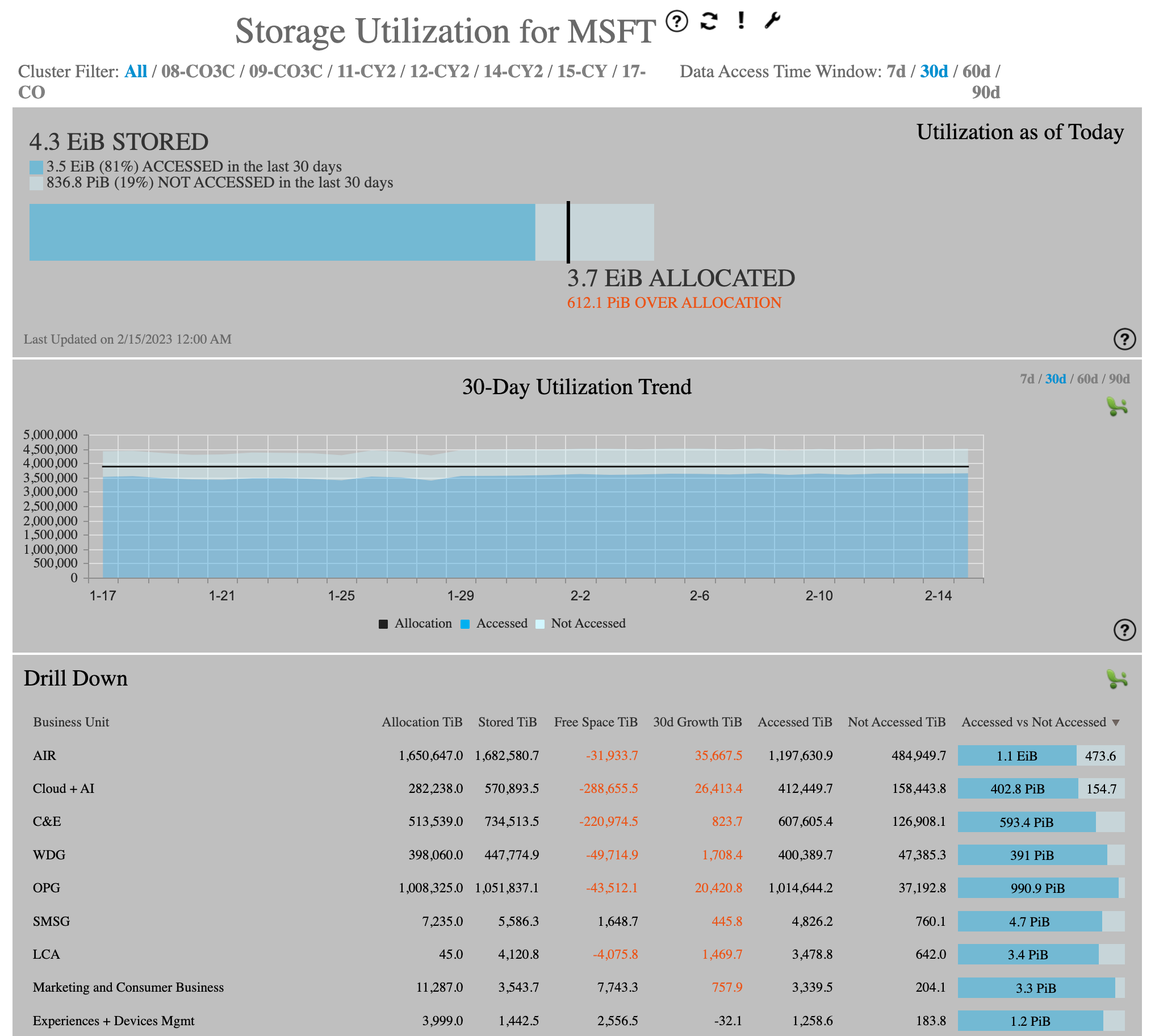
Task: Switch trend chart range to 30d
Action: (1055, 378)
